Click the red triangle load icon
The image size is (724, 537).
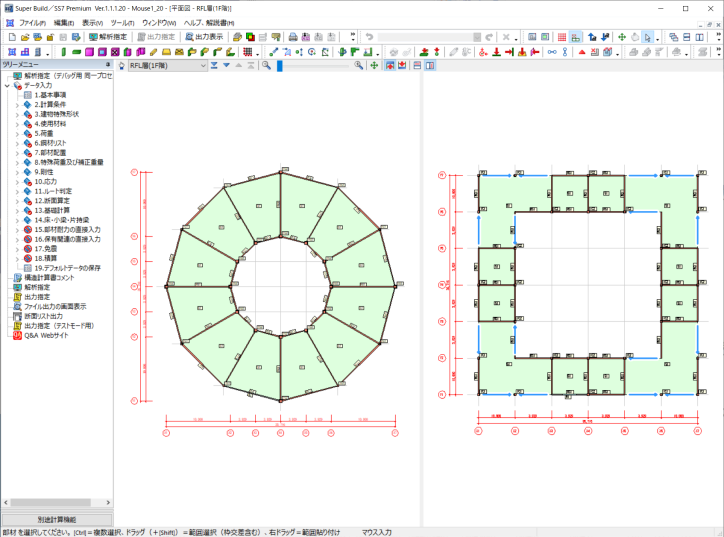[582, 52]
